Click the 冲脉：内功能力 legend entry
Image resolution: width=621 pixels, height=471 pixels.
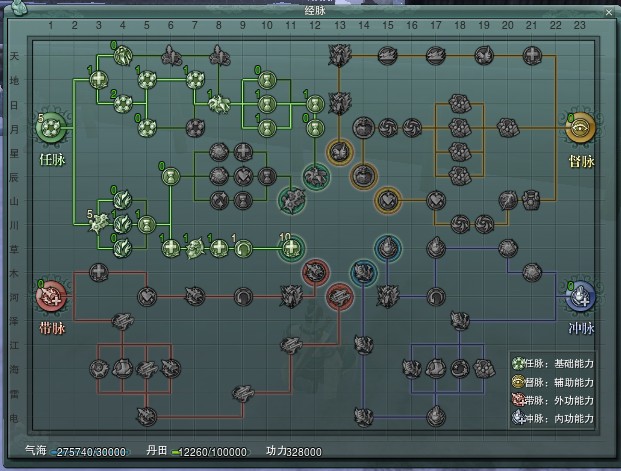point(553,417)
